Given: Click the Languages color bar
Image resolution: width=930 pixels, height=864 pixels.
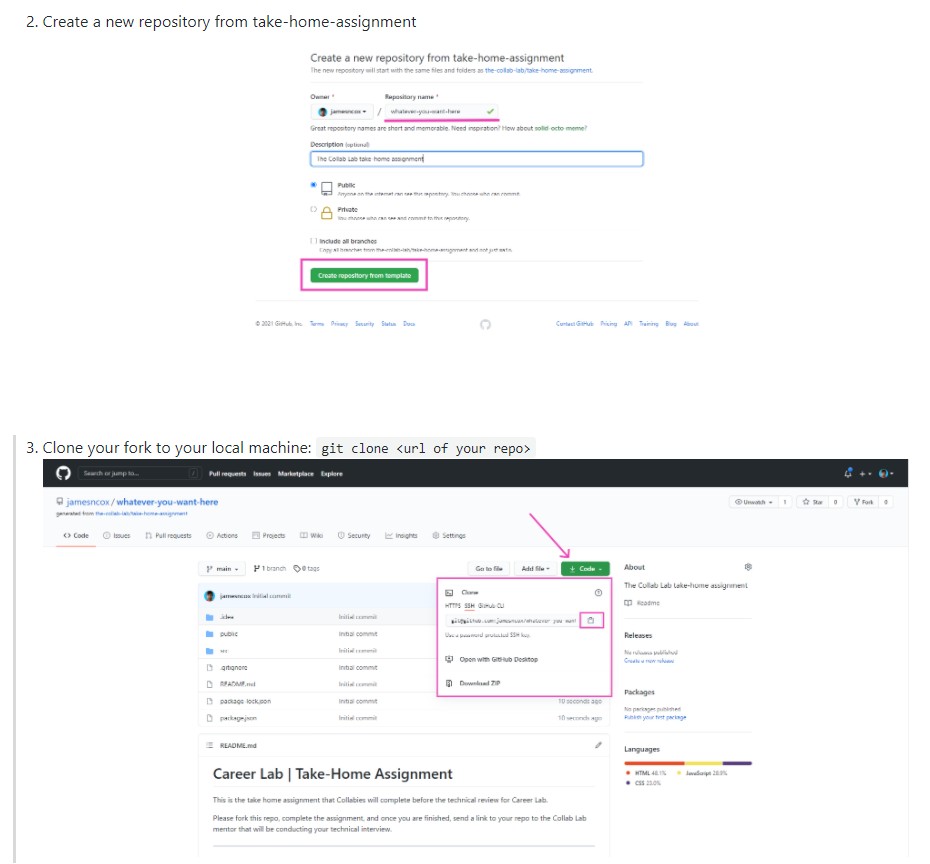Looking at the screenshot, I should (x=688, y=763).
